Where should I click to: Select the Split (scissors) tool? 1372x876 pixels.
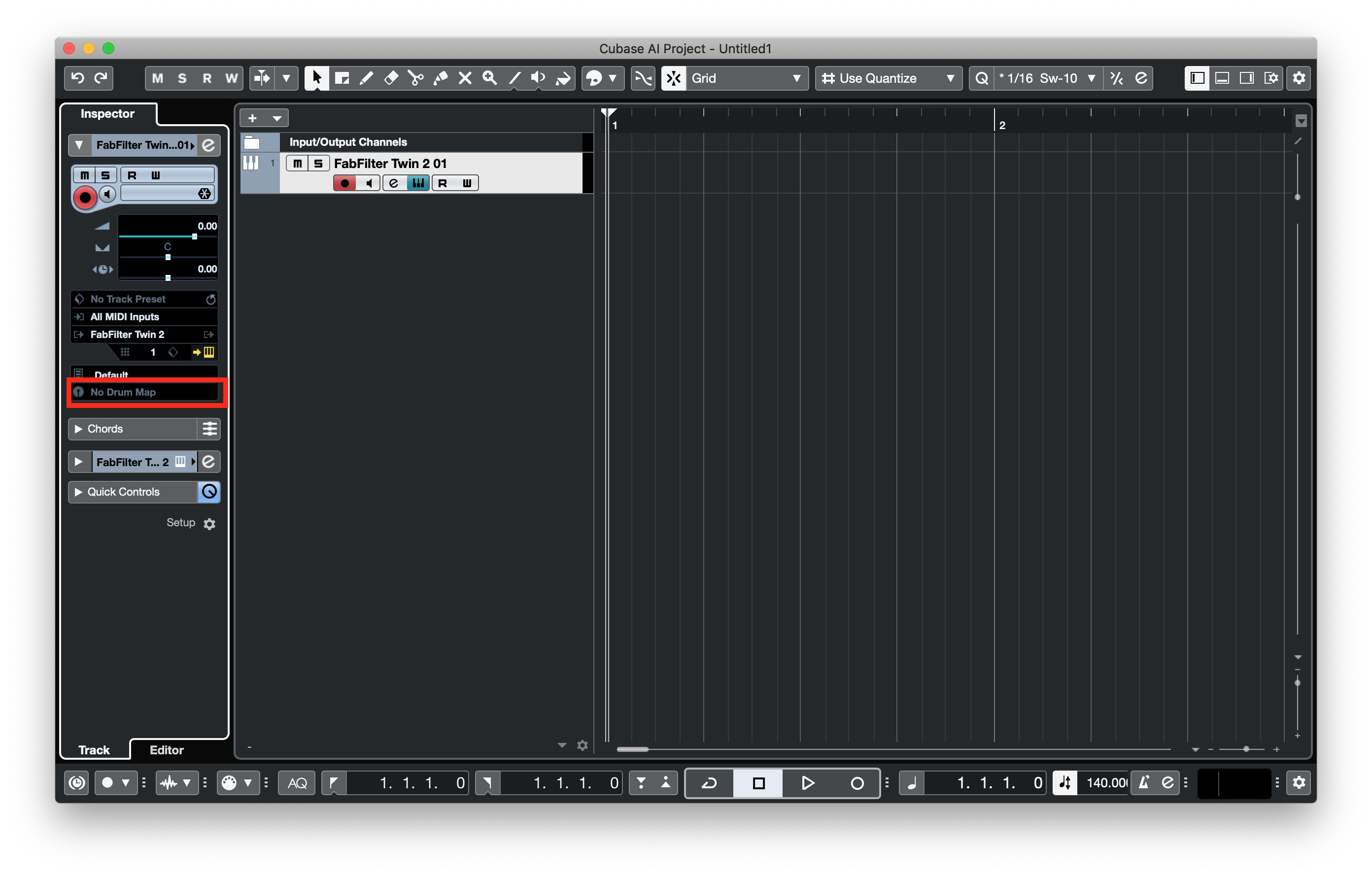coord(416,78)
